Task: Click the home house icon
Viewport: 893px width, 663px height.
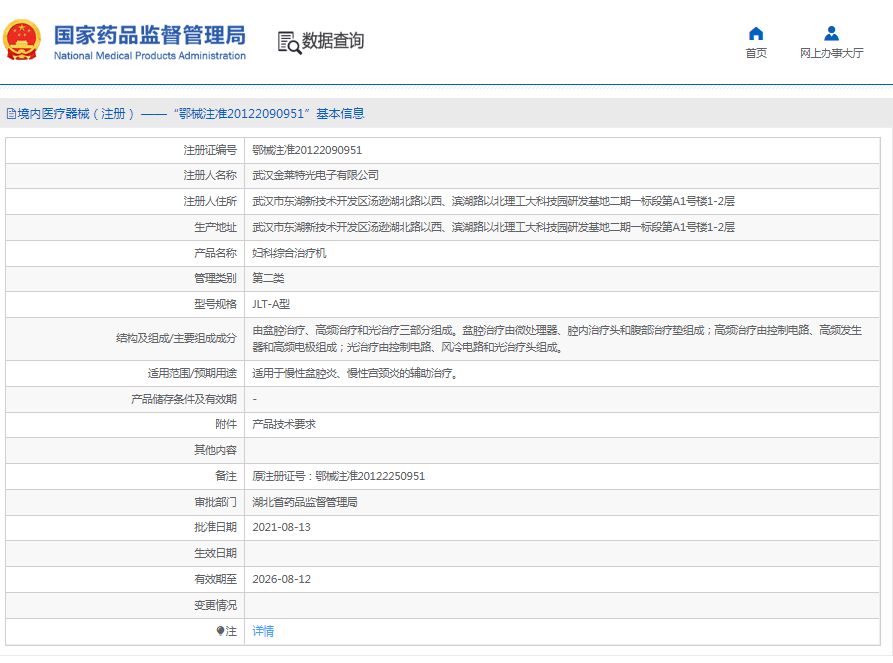Action: 755,33
